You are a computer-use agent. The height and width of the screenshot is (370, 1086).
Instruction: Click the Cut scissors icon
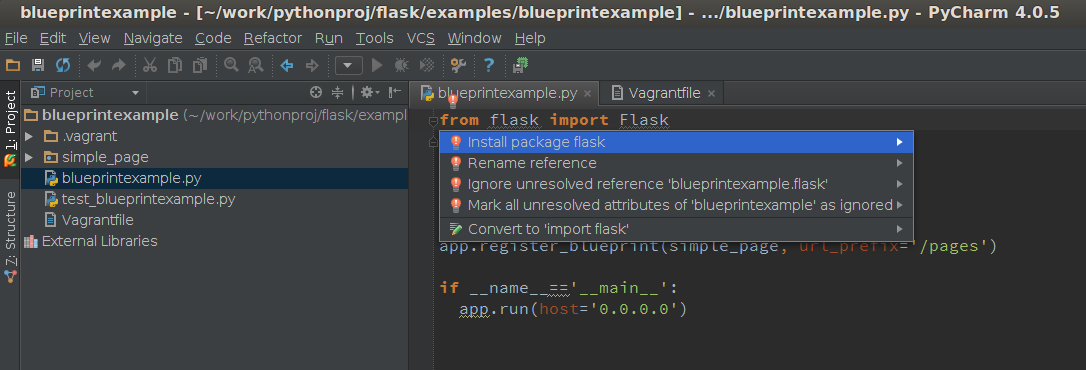coord(150,65)
